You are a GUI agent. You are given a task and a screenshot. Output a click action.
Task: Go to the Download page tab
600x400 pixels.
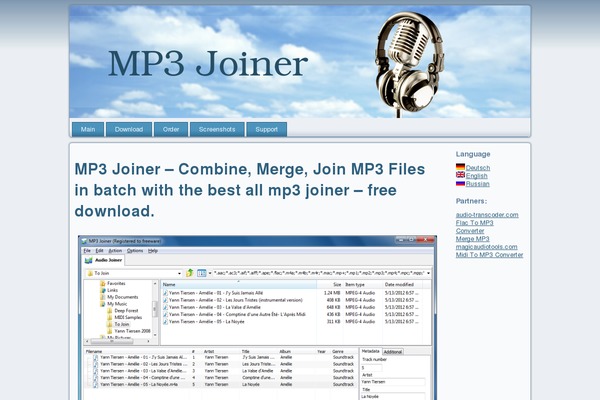(129, 129)
